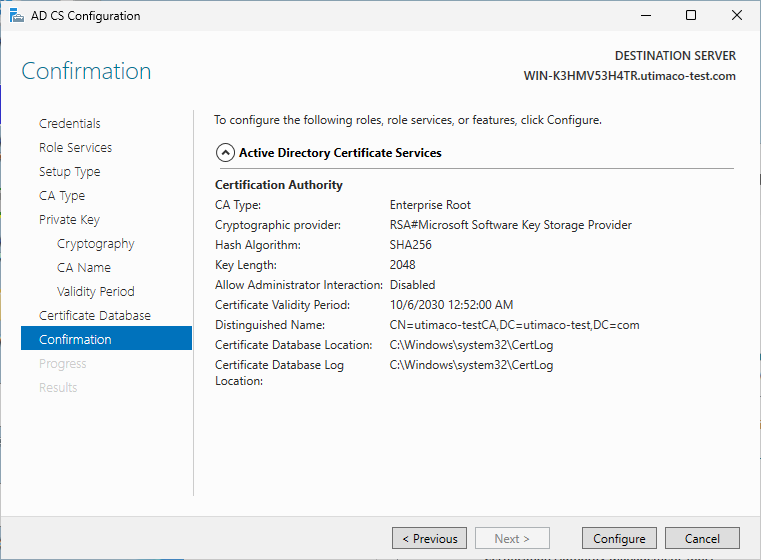Click the Certificate Database Log Location path value
761x560 pixels.
pos(471,365)
